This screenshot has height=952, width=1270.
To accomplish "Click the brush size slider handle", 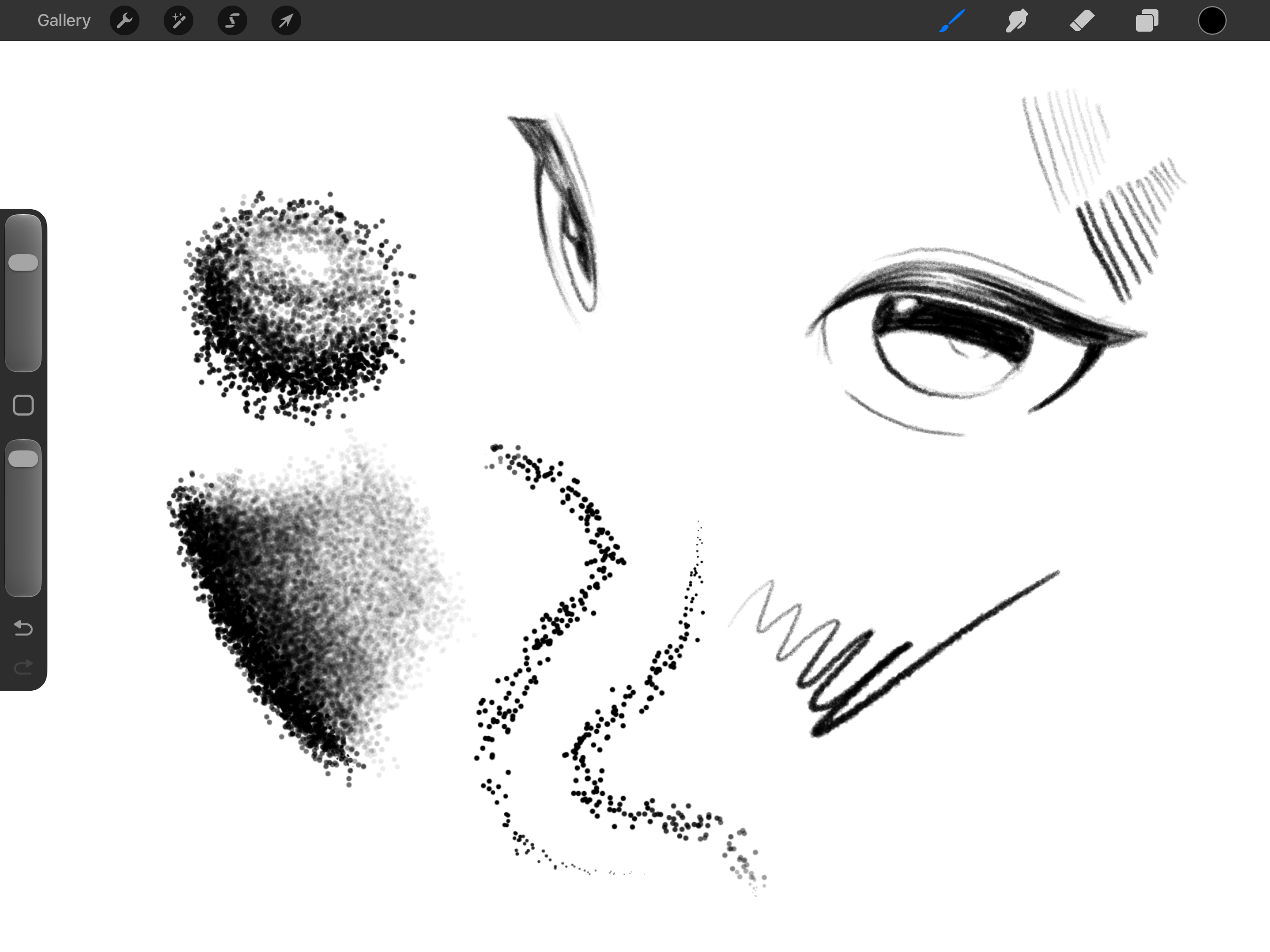I will click(24, 262).
